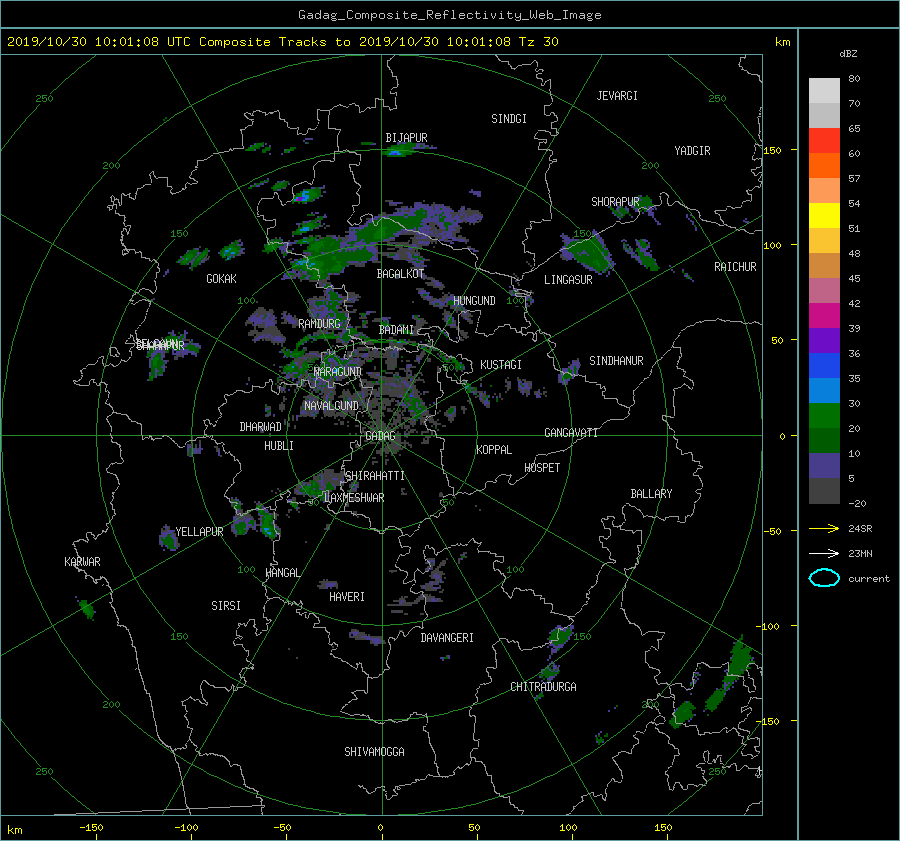
Task: Click the legend label reading current
Action: 868,579
